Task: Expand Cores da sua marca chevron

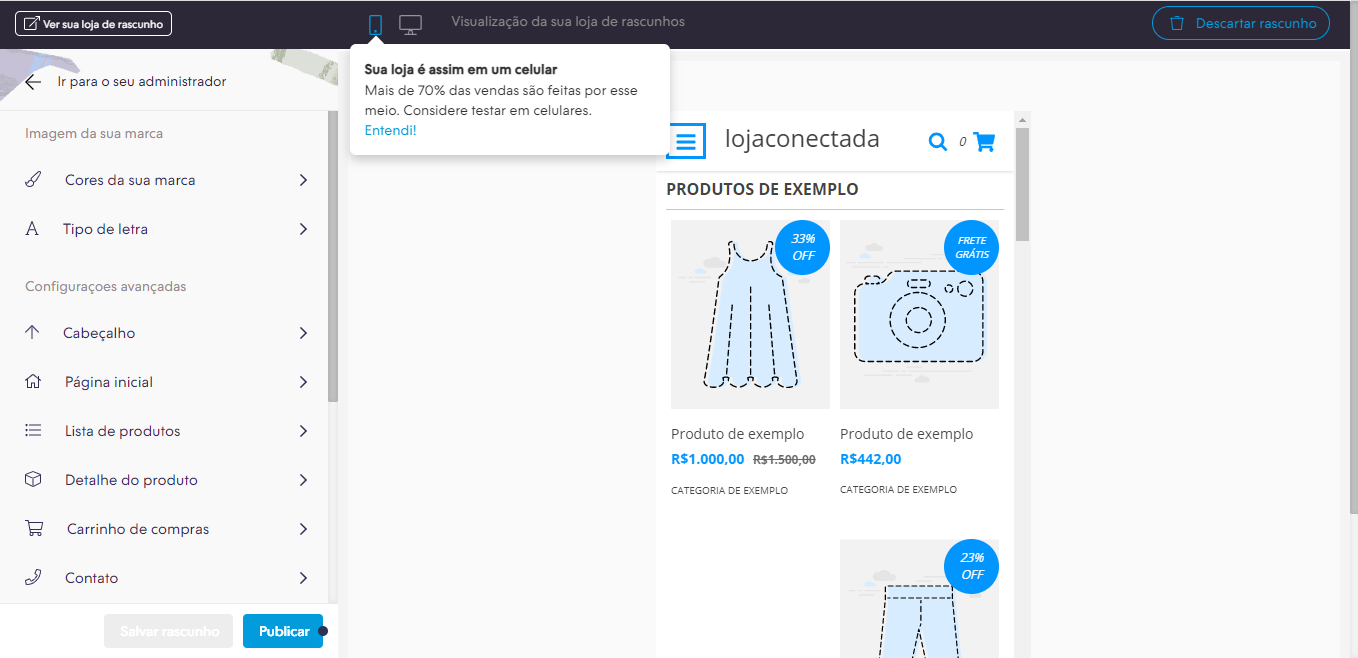Action: click(303, 180)
